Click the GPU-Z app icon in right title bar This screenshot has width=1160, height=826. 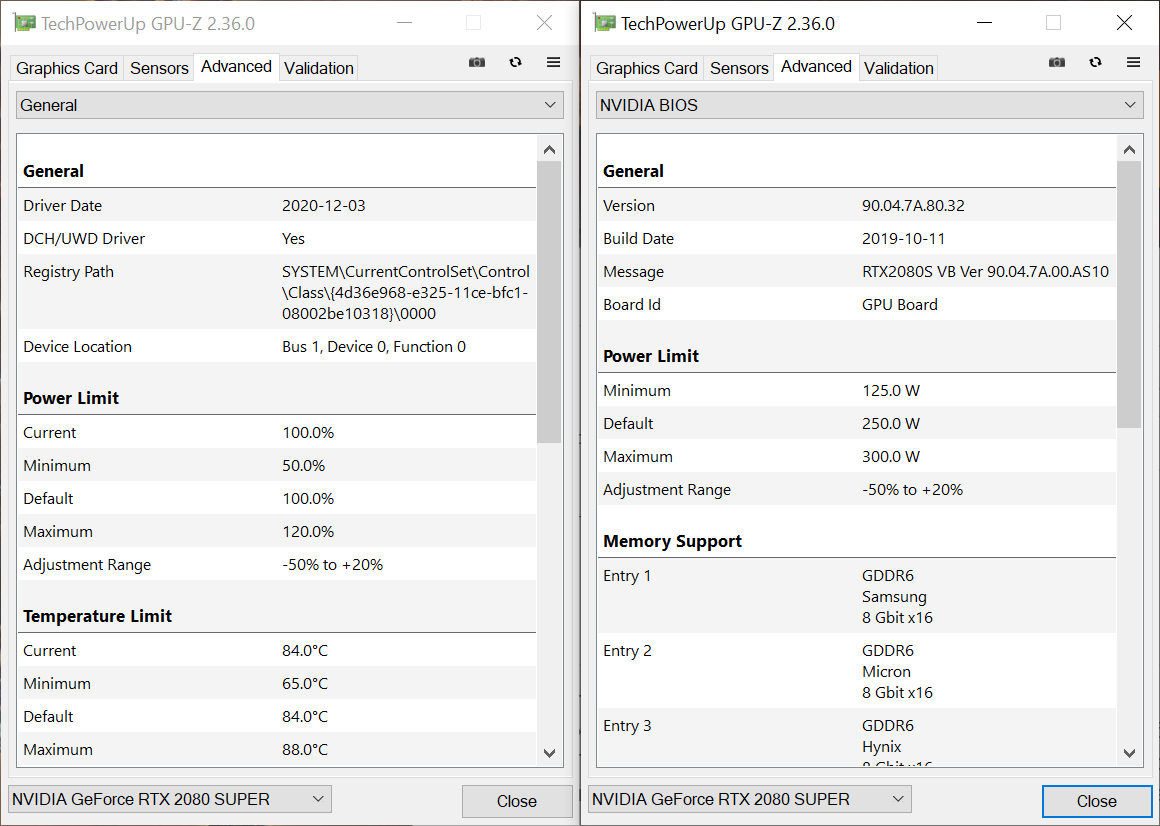click(604, 23)
